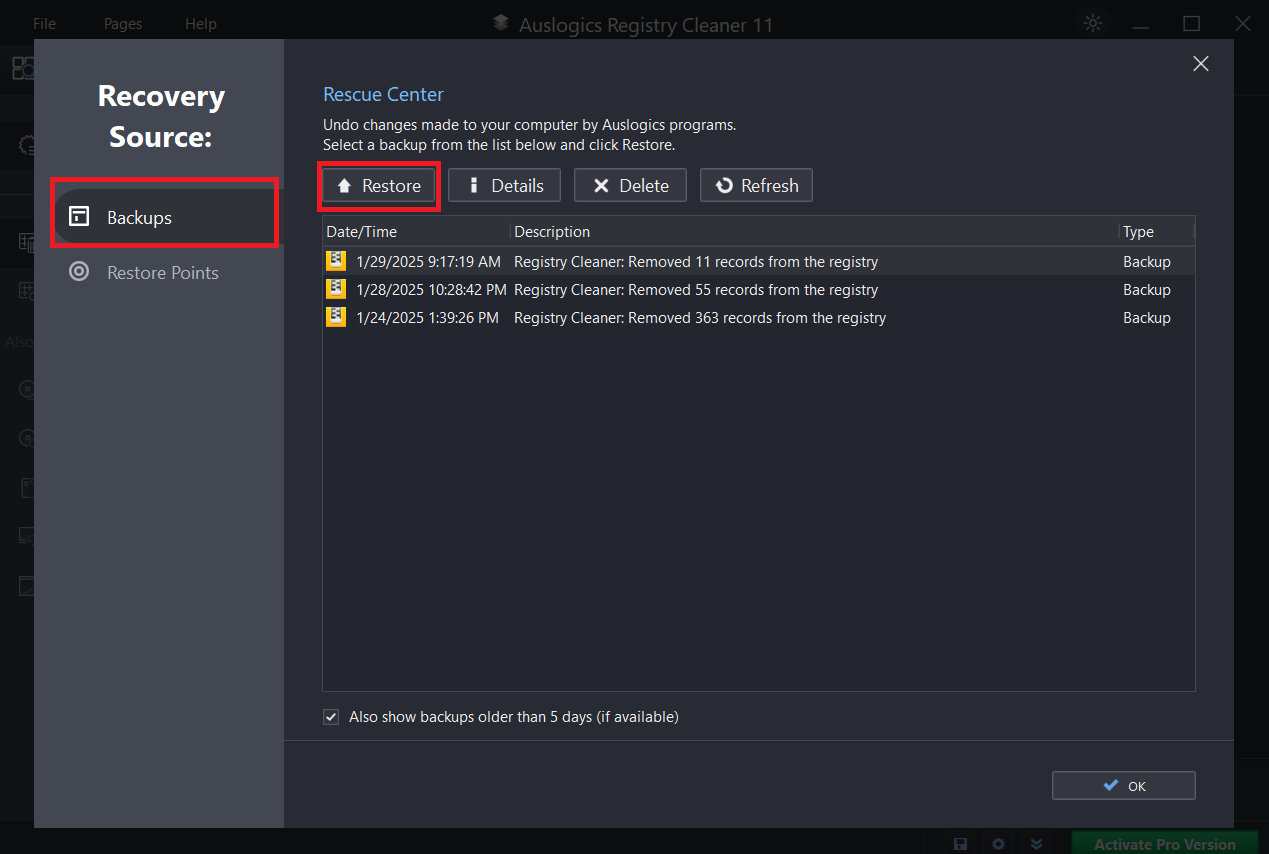This screenshot has width=1269, height=854.
Task: Click 'Removed 363 records from the registry' description
Action: pyautogui.click(x=700, y=318)
